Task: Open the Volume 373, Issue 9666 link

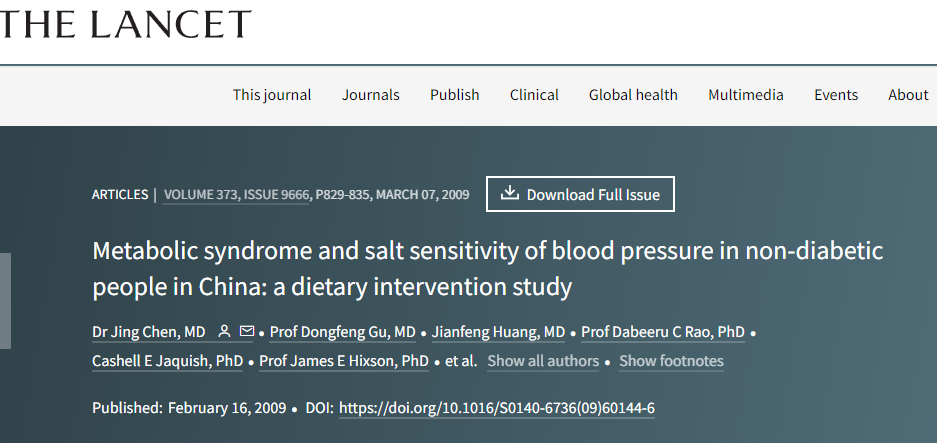Action: point(235,195)
